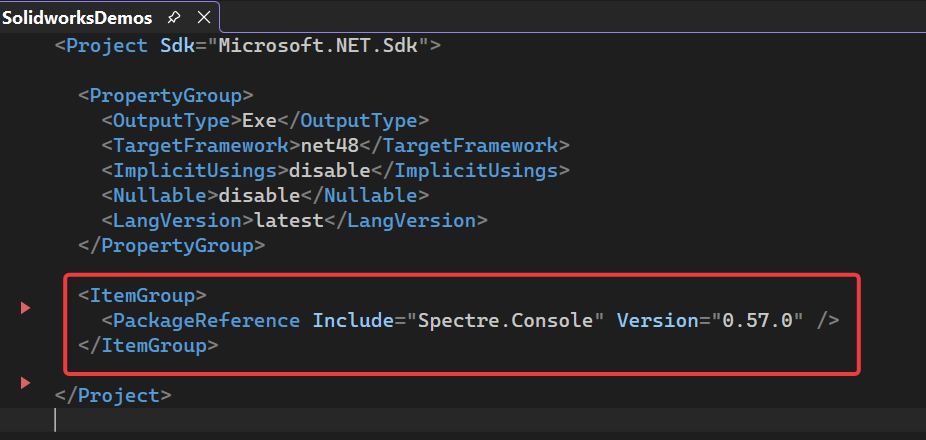Click the opening Nullable tag name
The image size is (926, 440).
tap(159, 195)
